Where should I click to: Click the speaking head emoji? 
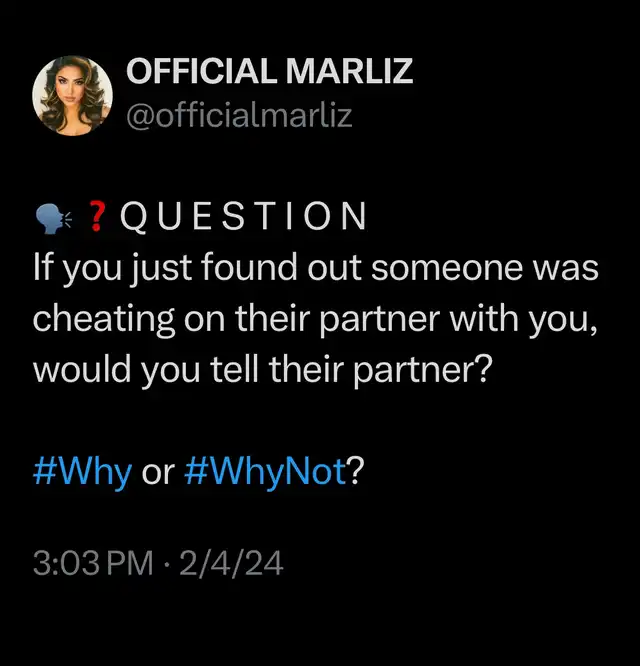click(53, 219)
